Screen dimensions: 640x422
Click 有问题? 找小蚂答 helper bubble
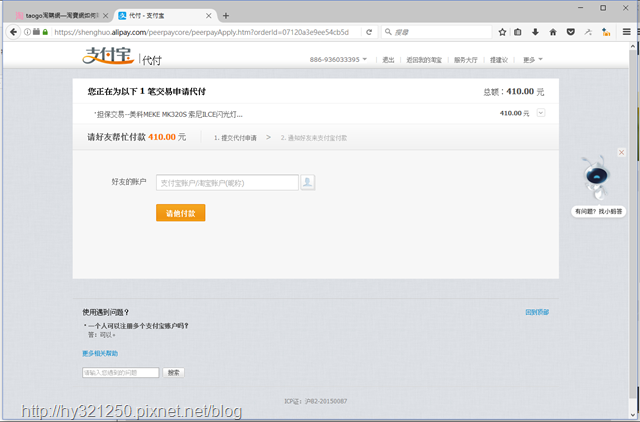pyautogui.click(x=598, y=211)
